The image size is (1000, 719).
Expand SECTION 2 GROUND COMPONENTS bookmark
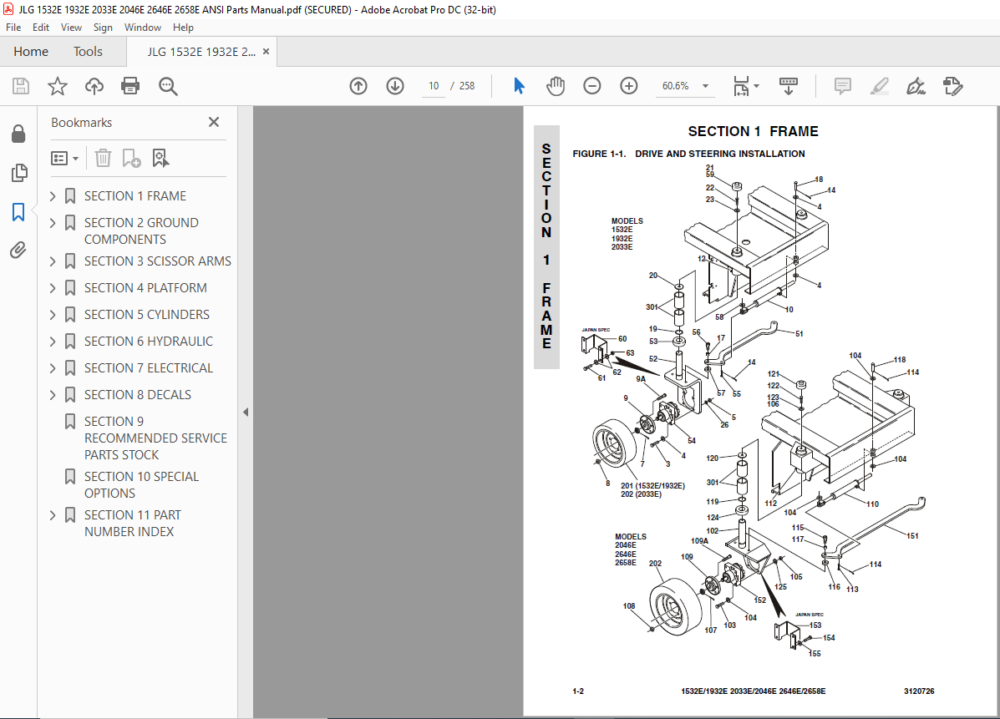pyautogui.click(x=53, y=223)
